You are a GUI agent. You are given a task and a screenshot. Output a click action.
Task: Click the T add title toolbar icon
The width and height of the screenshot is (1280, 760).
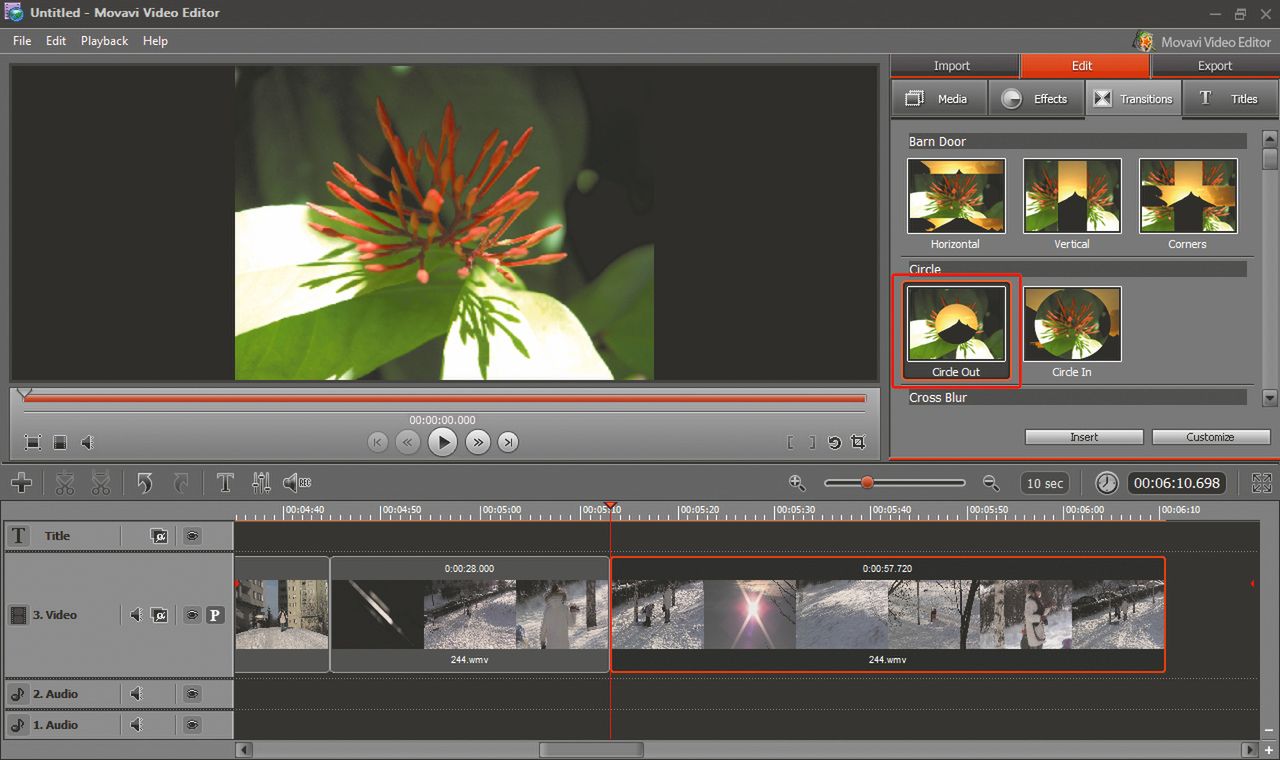coord(225,483)
